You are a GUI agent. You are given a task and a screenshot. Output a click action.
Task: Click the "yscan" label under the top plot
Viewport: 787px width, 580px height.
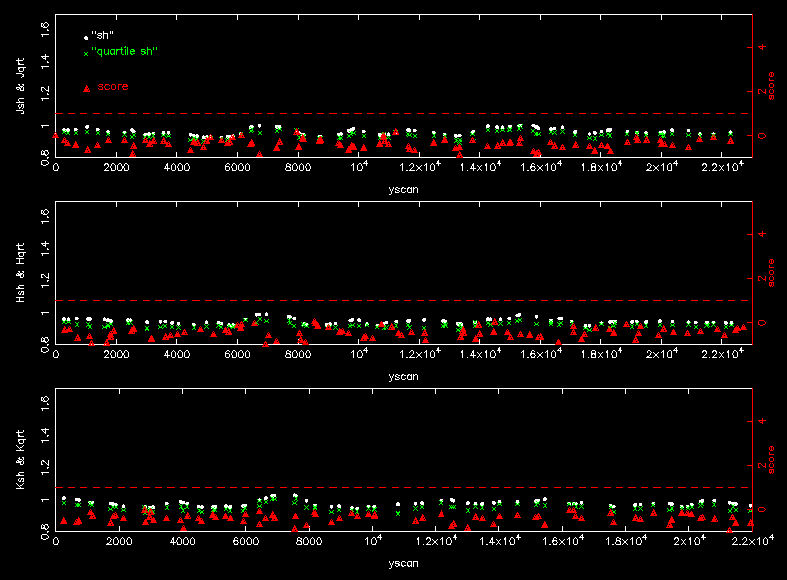click(403, 189)
